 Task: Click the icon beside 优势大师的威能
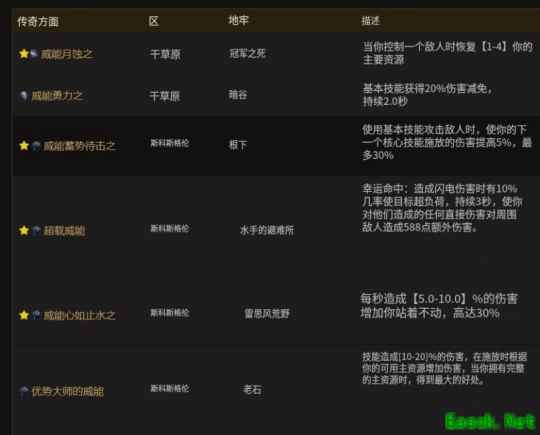pos(23,392)
